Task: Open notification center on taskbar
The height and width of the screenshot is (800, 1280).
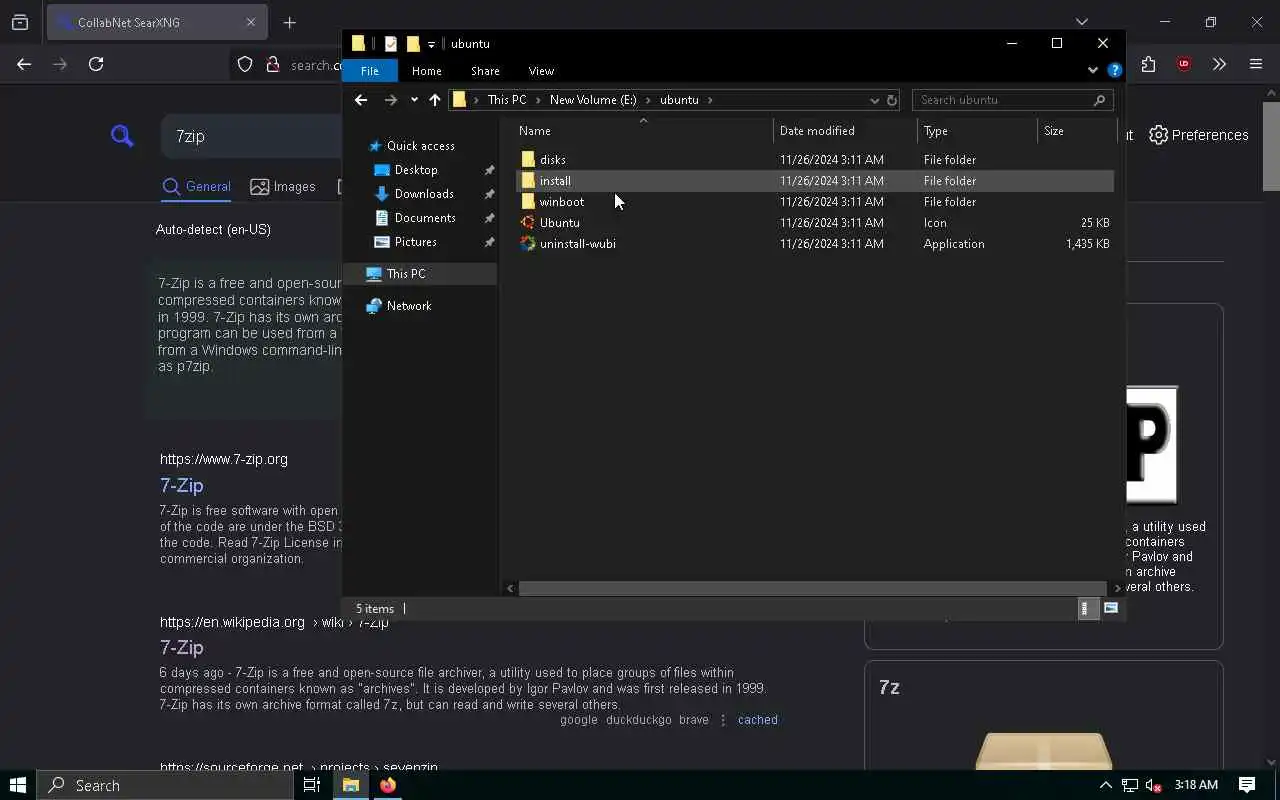Action: point(1247,785)
